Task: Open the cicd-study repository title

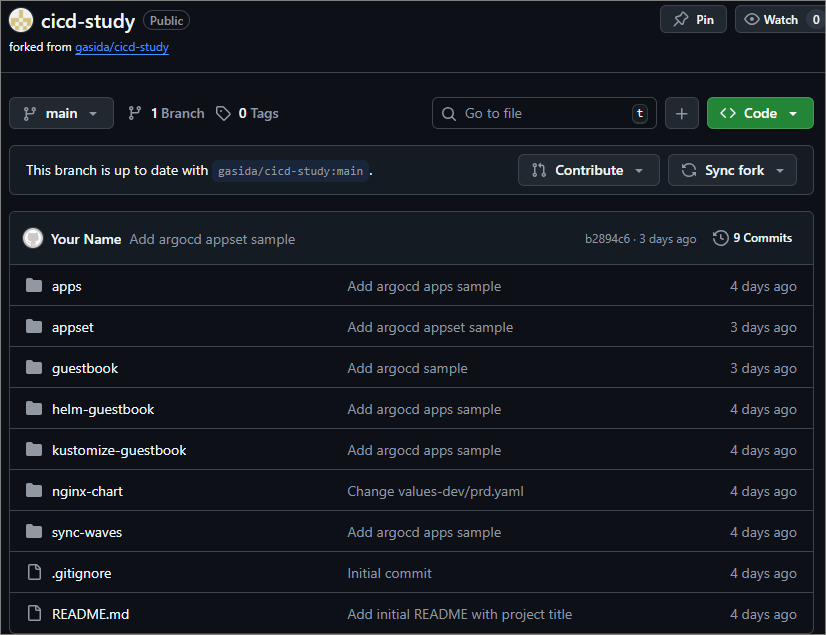Action: [88, 21]
